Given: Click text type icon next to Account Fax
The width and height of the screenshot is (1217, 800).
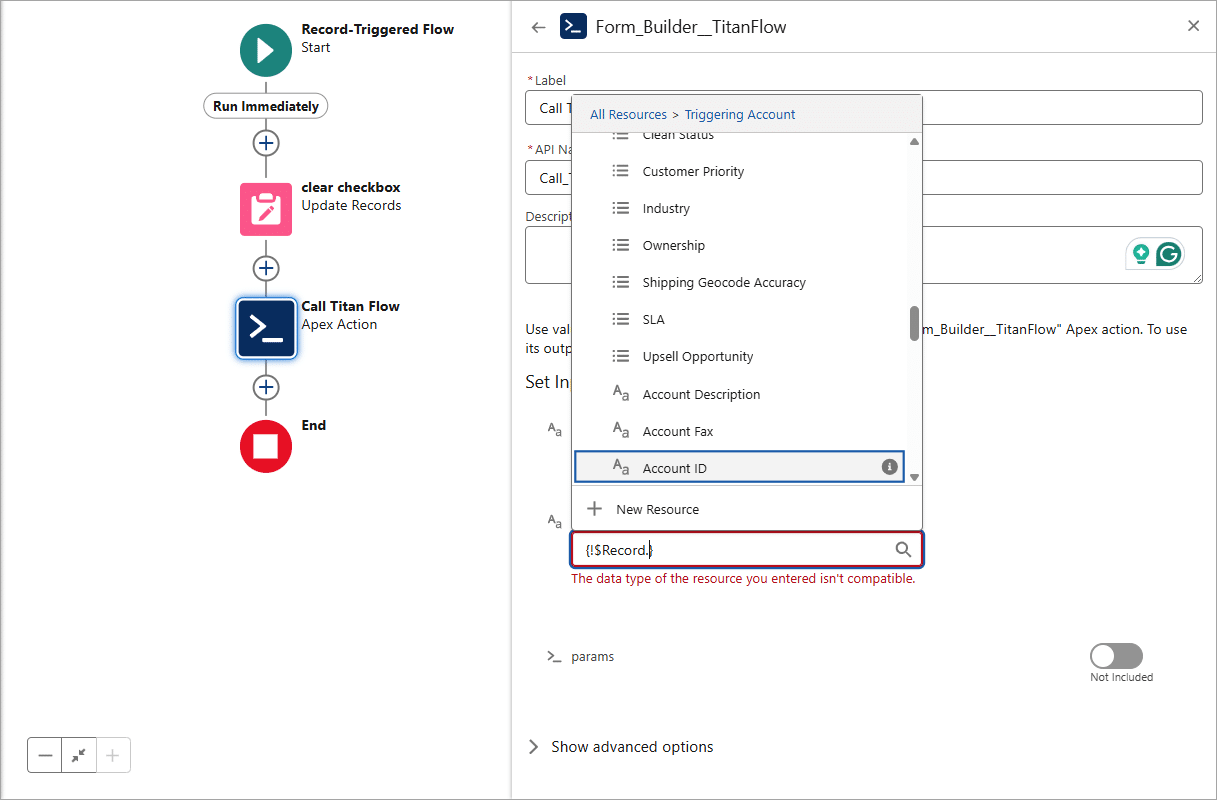Looking at the screenshot, I should pyautogui.click(x=621, y=431).
